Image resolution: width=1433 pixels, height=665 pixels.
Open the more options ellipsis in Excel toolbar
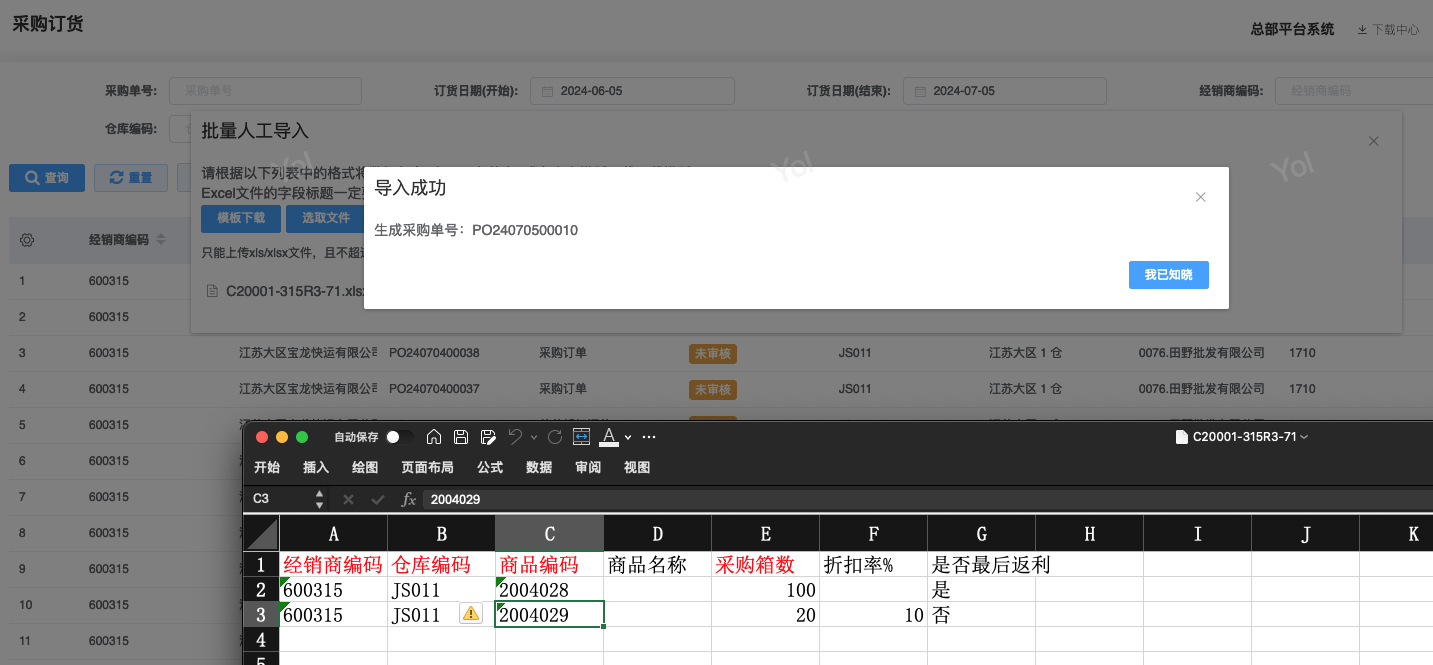coord(649,437)
